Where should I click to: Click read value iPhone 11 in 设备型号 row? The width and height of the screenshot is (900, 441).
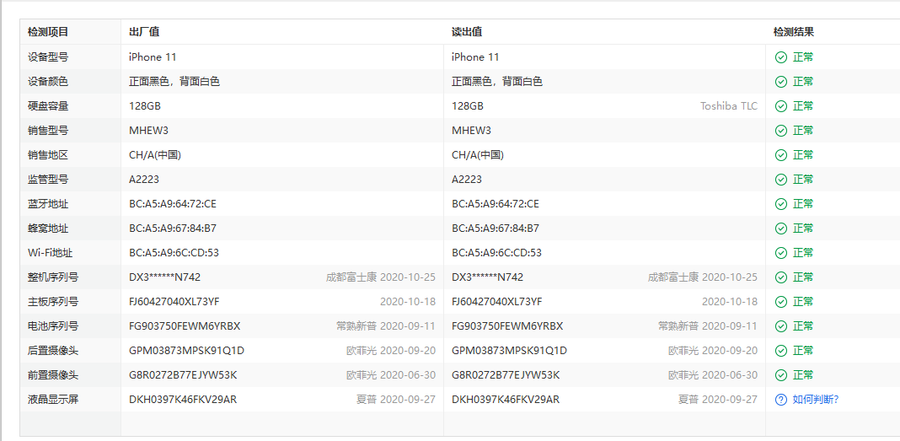point(475,57)
